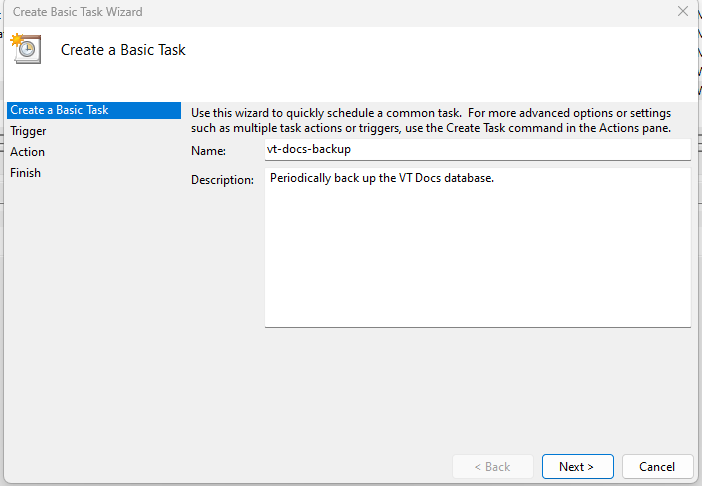Screen dimensions: 702x486
Task: Click the Description: label
Action: pyautogui.click(x=222, y=180)
